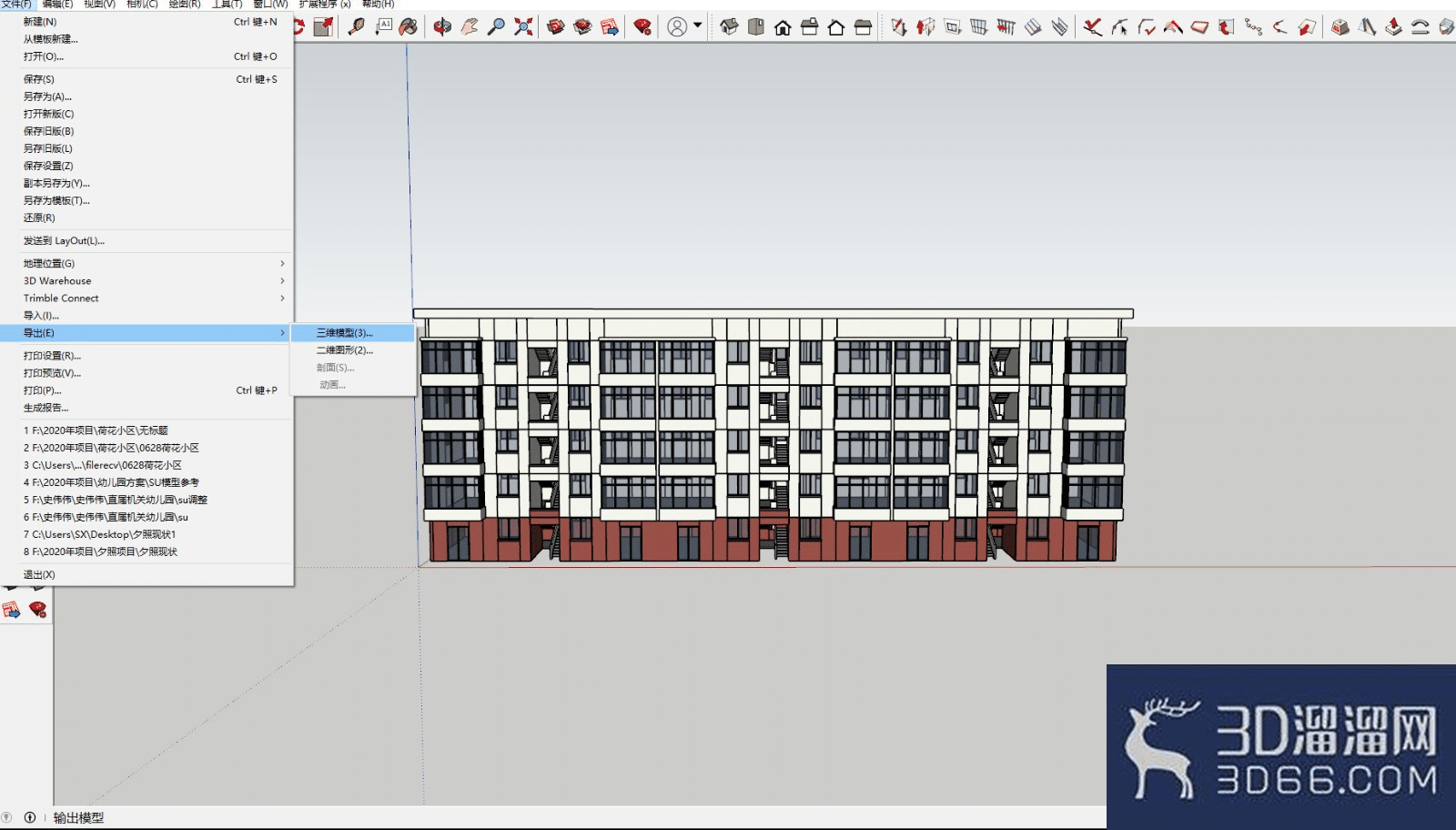
Task: Select the Text label tool
Action: coord(383,27)
